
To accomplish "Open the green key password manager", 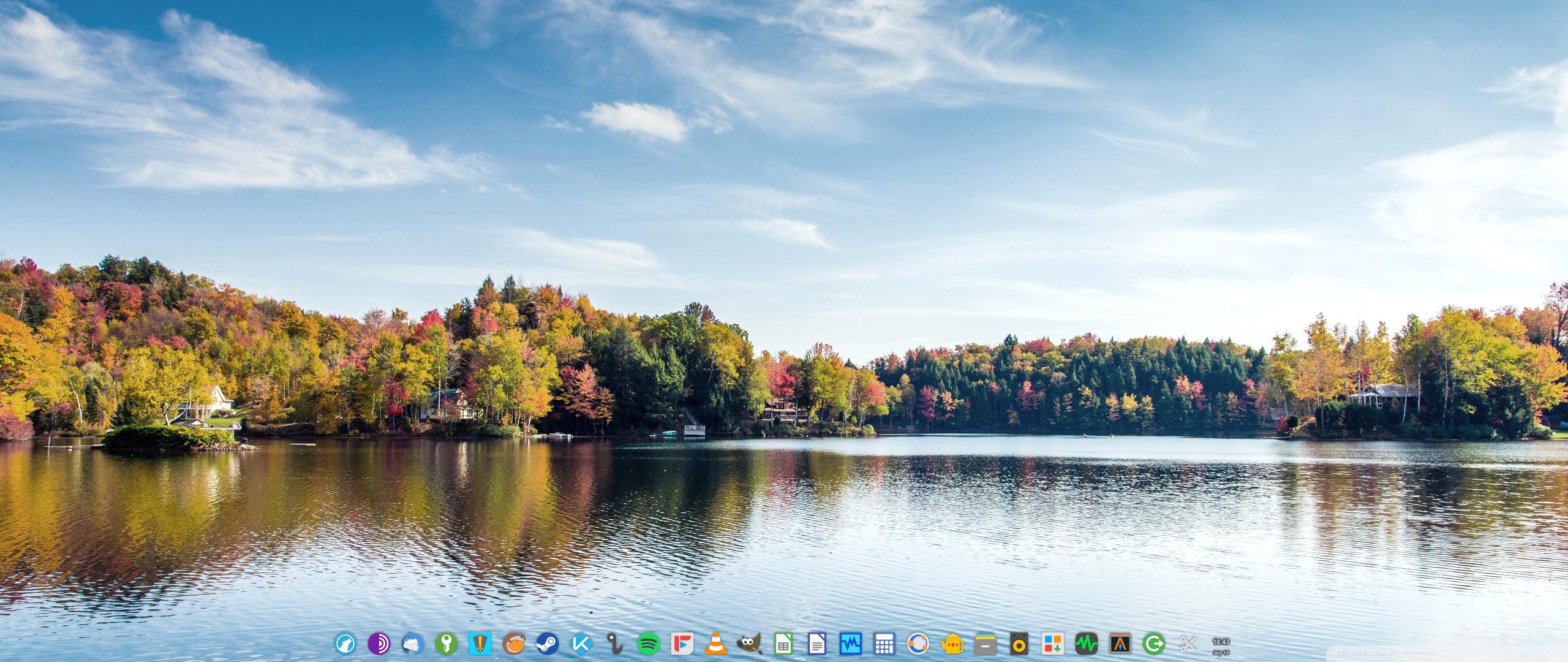I will [x=446, y=644].
